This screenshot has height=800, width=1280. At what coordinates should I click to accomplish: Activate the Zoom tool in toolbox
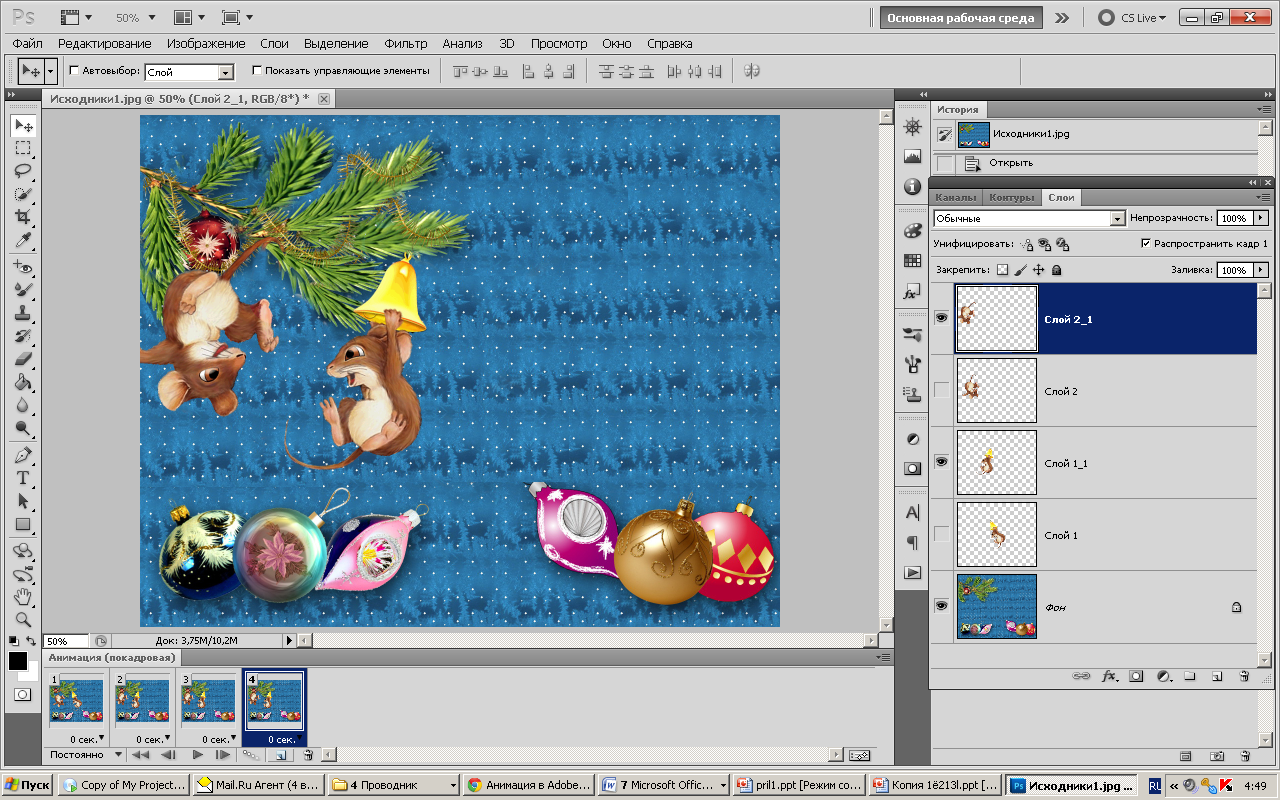pyautogui.click(x=23, y=619)
